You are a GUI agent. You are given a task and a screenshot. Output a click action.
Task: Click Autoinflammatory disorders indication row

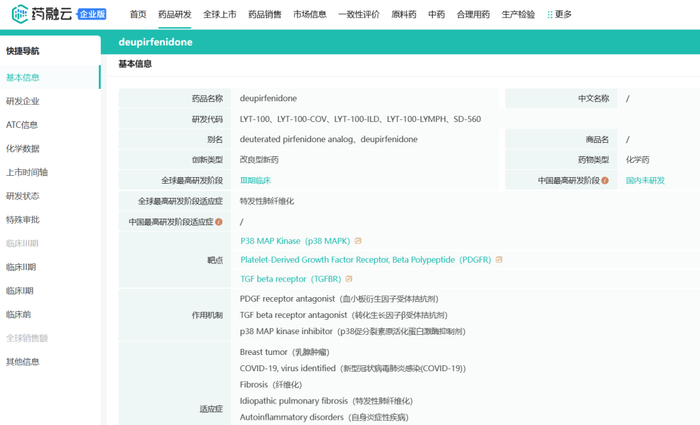pyautogui.click(x=324, y=417)
